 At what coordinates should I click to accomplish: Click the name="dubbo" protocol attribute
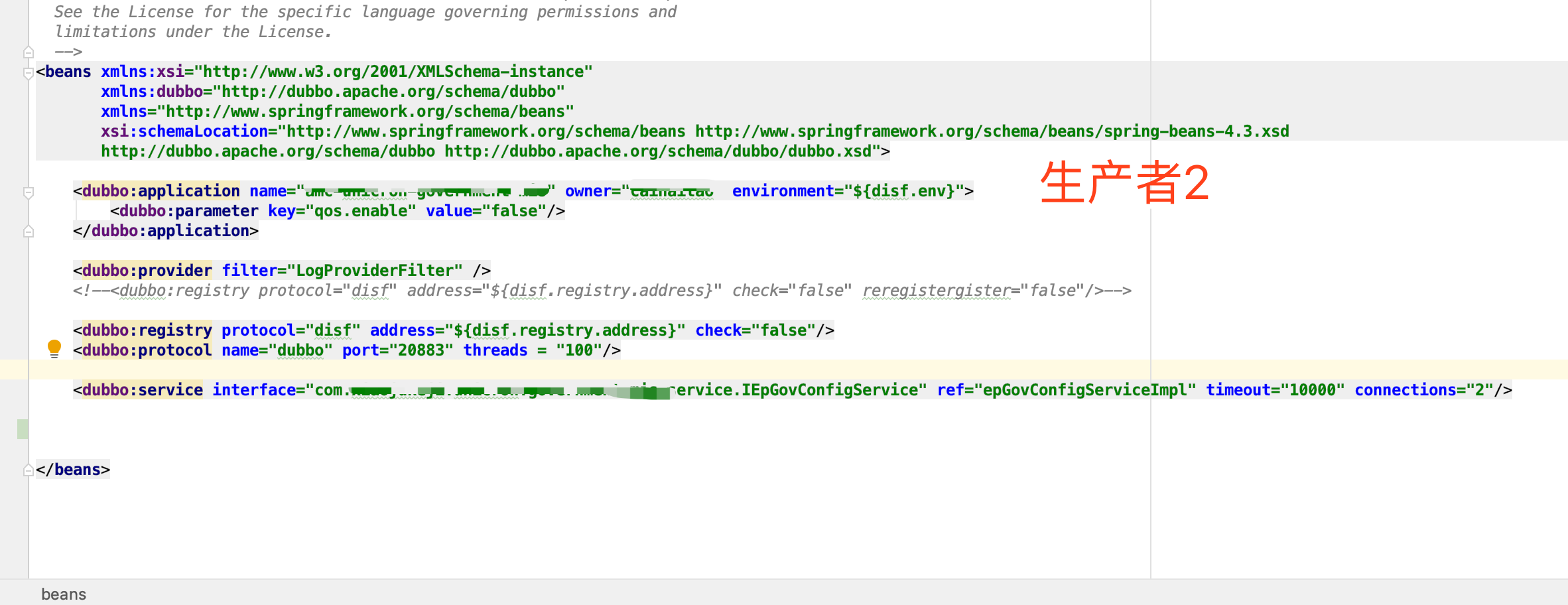click(277, 350)
